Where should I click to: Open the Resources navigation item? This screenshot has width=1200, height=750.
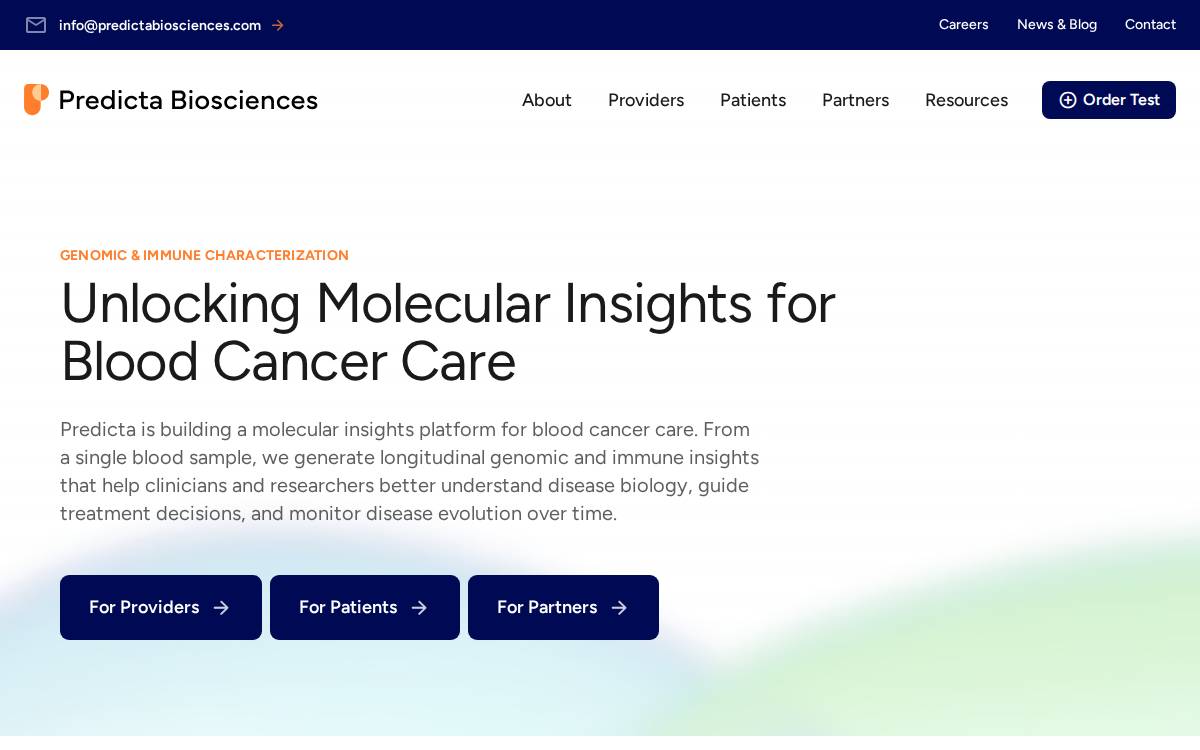click(x=966, y=100)
